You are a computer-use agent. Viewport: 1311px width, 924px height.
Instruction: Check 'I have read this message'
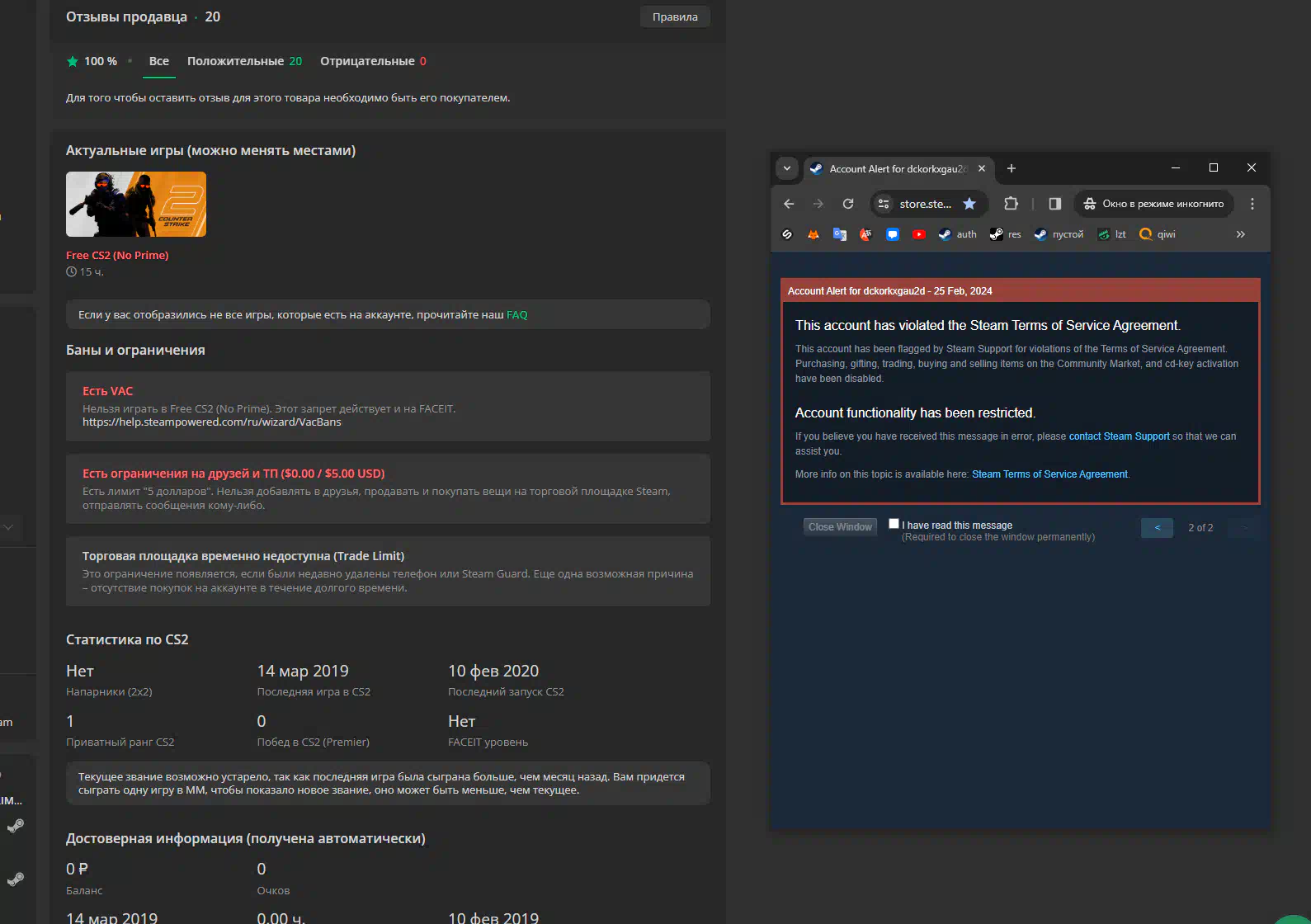(894, 523)
